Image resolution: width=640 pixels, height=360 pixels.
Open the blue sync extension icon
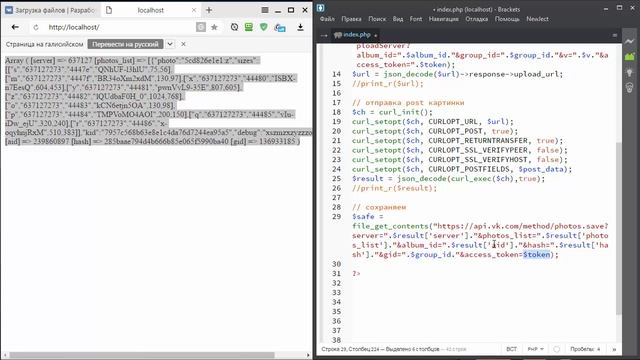280,27
